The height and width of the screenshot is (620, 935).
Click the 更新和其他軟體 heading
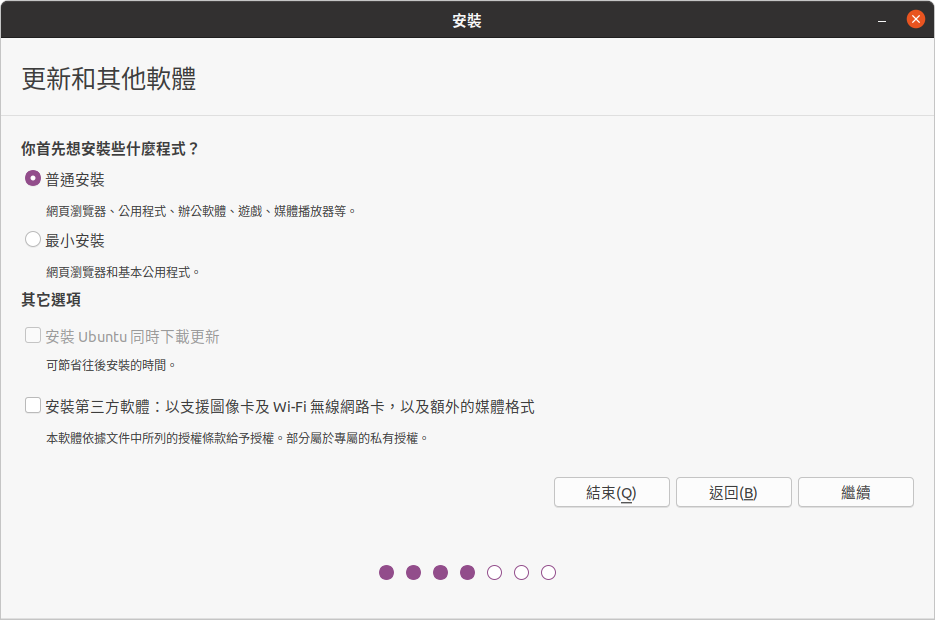click(x=109, y=79)
